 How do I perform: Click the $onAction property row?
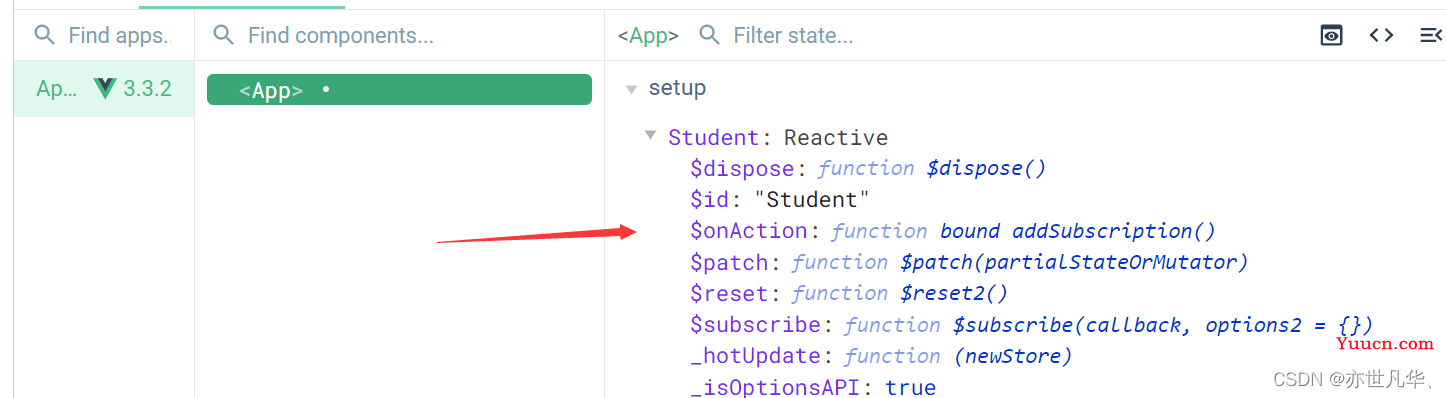point(953,231)
